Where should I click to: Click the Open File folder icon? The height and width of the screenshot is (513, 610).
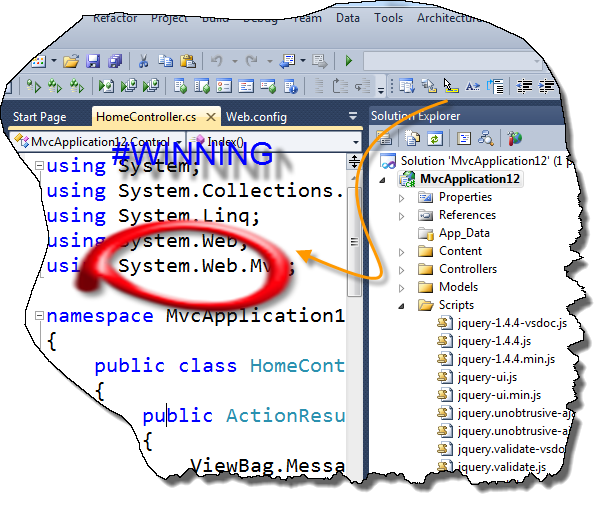(x=72, y=61)
